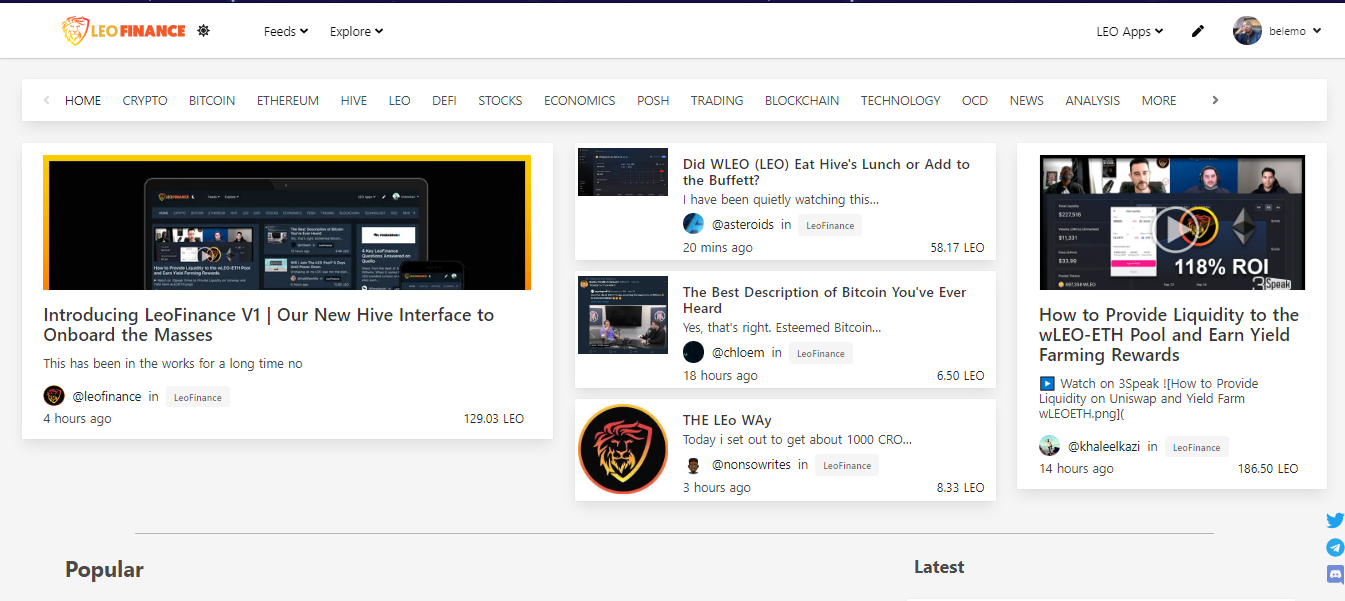
Task: Open 'The Best Description of Bitcoin' post
Action: pos(825,300)
